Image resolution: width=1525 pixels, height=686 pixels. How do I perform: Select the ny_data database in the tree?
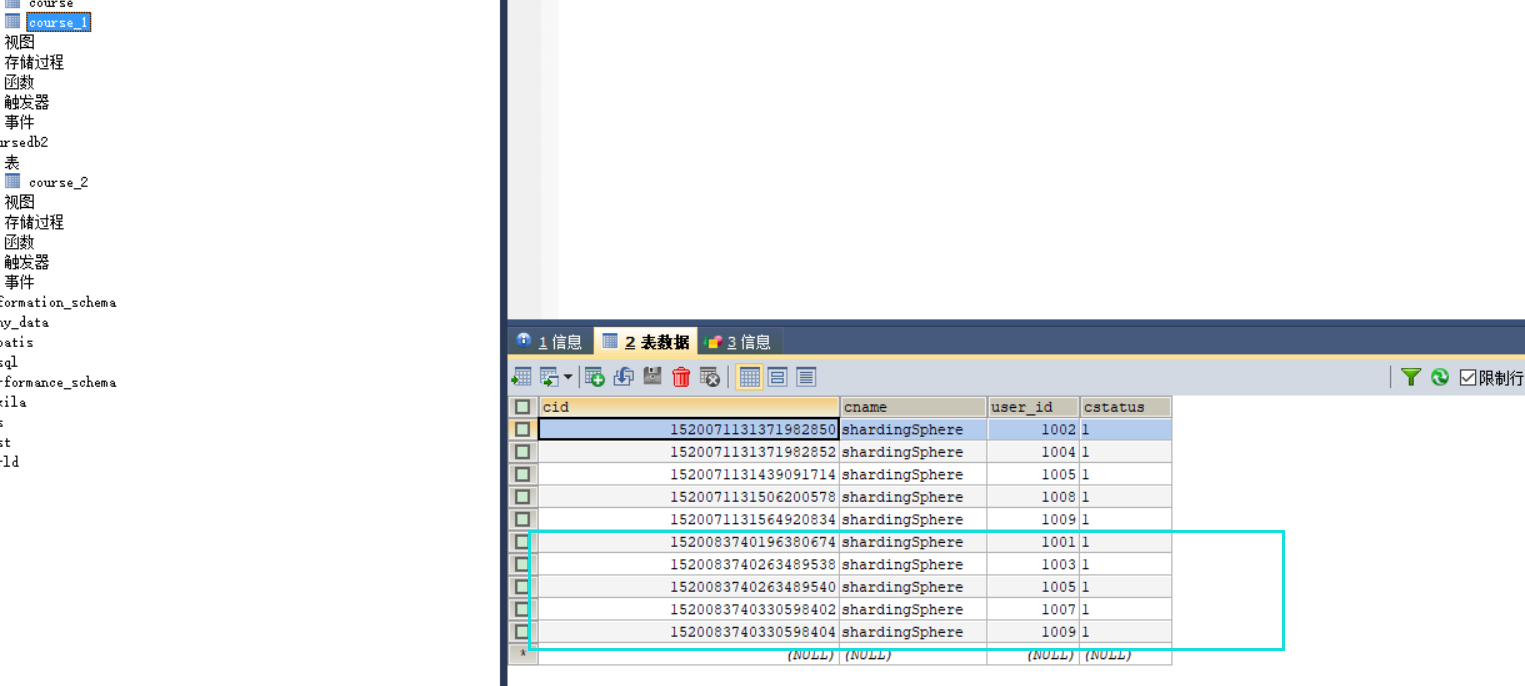24,322
